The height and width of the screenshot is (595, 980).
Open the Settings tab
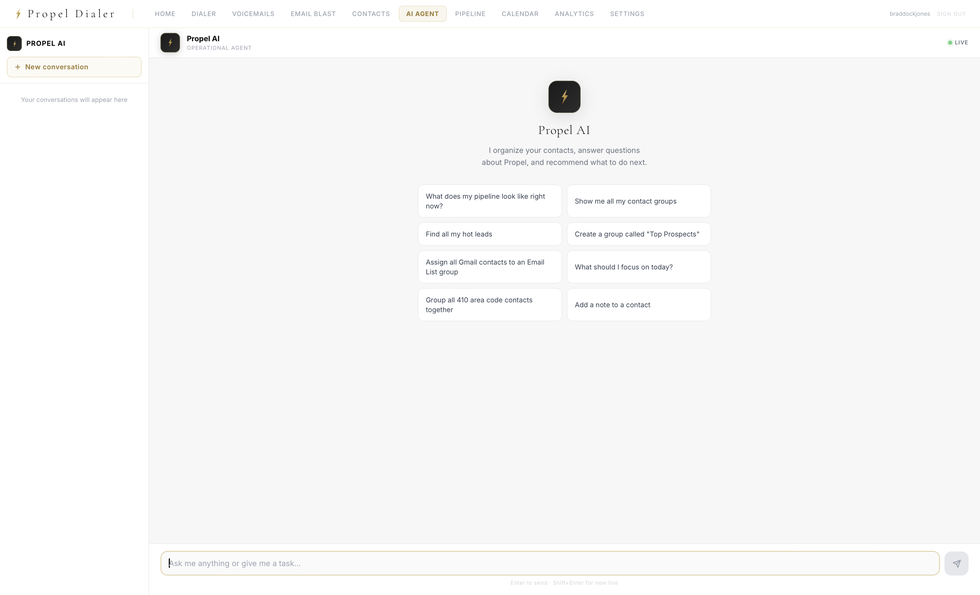627,14
